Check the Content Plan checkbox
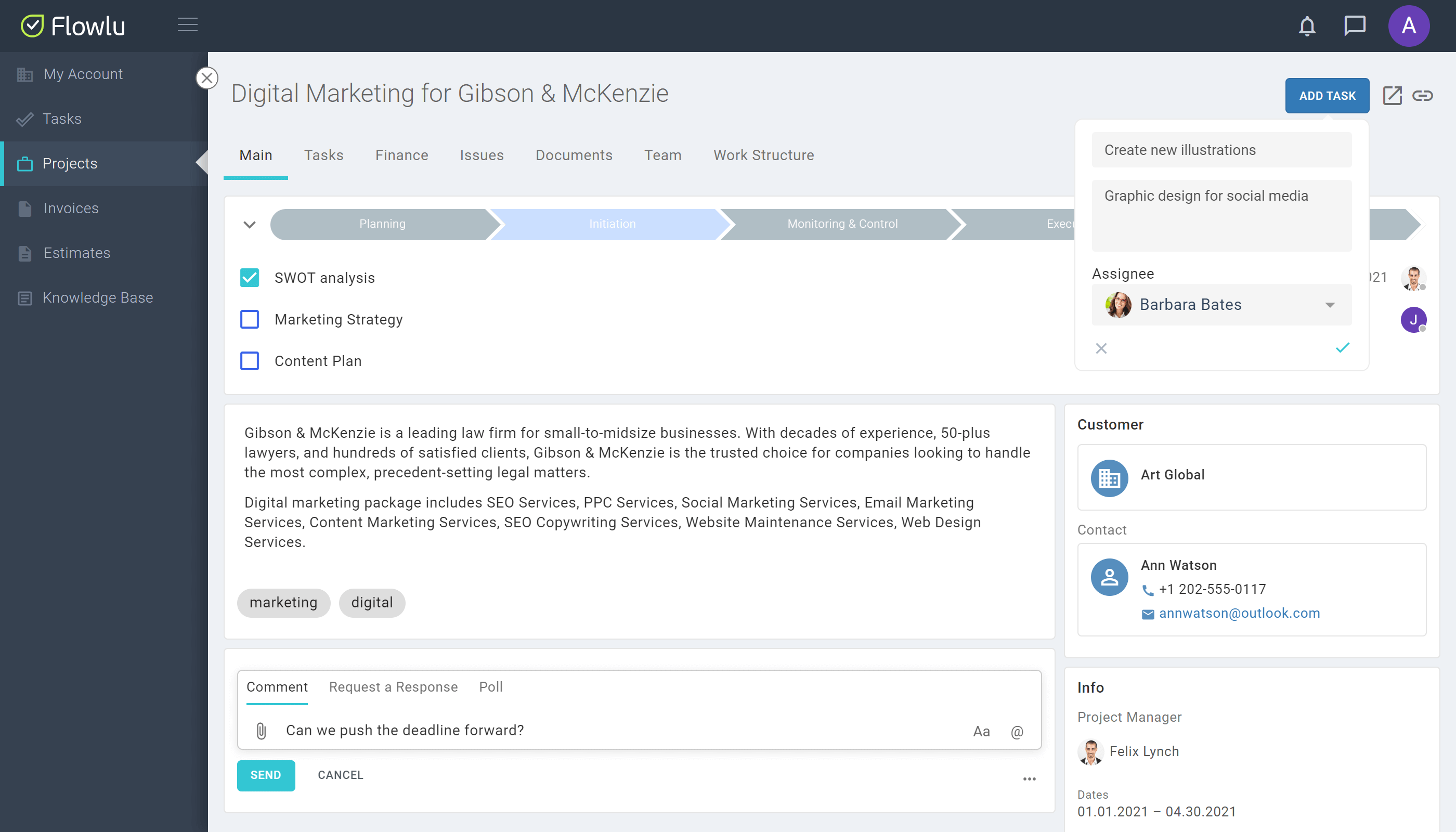This screenshot has height=832, width=1456. click(250, 360)
